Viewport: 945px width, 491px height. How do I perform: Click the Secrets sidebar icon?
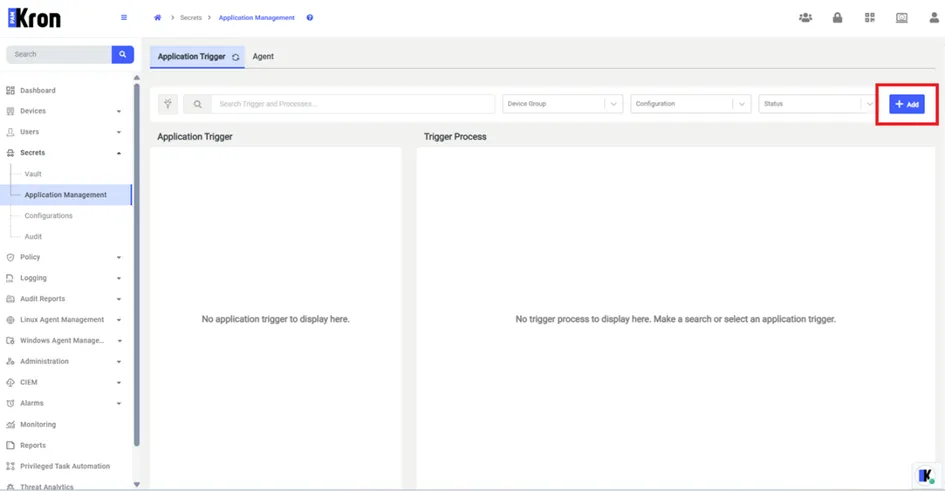pyautogui.click(x=10, y=153)
